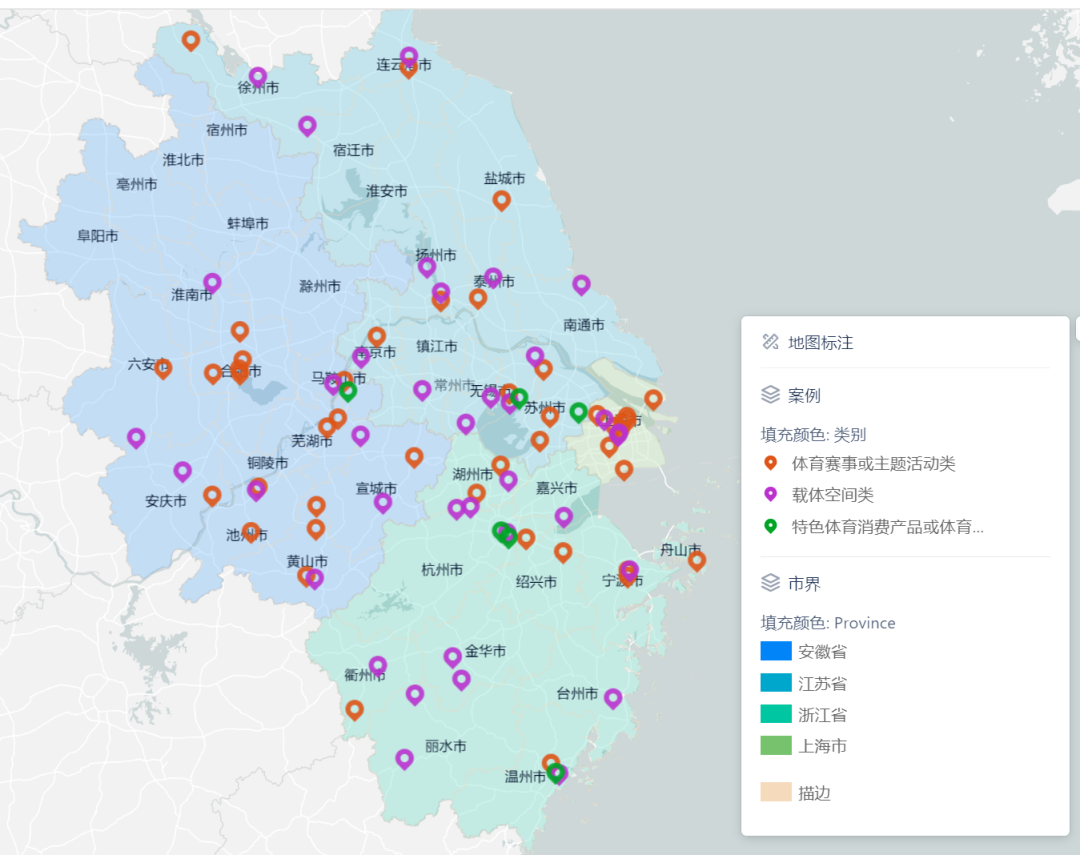
Task: Click the 描边 stroke color swatch
Action: click(x=776, y=793)
